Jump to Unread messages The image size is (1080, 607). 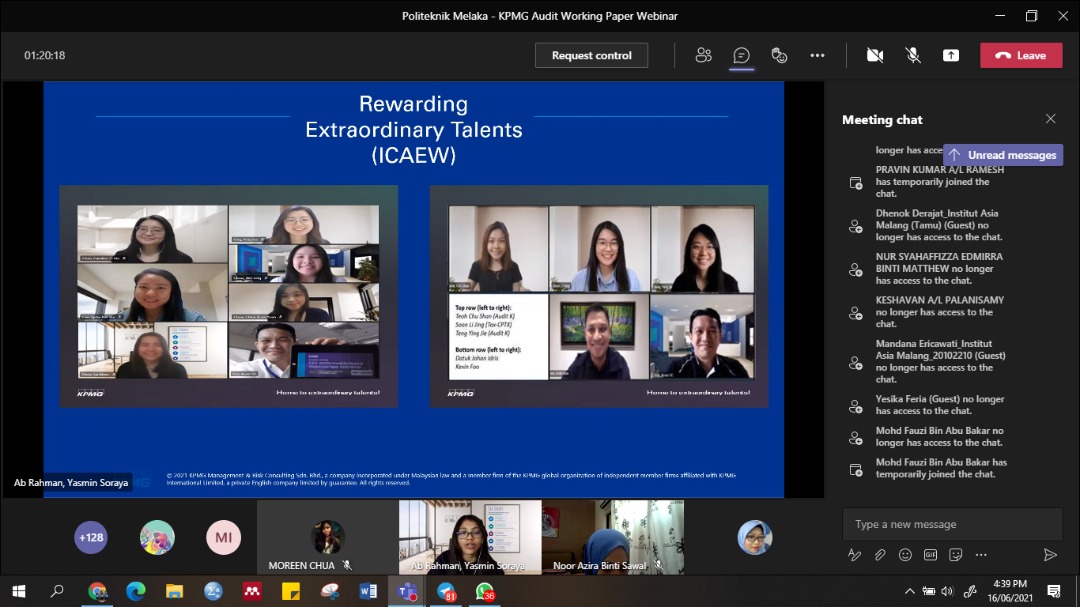(x=1003, y=155)
